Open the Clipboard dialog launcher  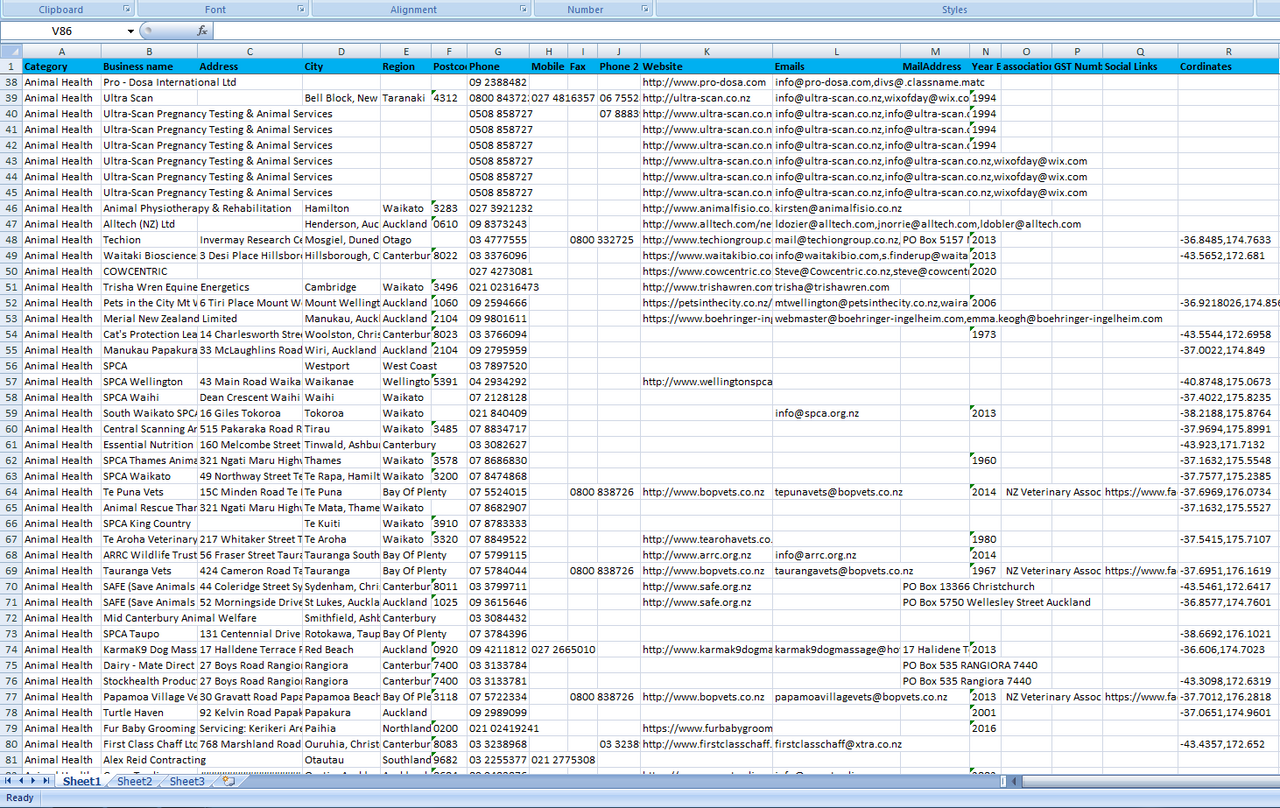127,9
